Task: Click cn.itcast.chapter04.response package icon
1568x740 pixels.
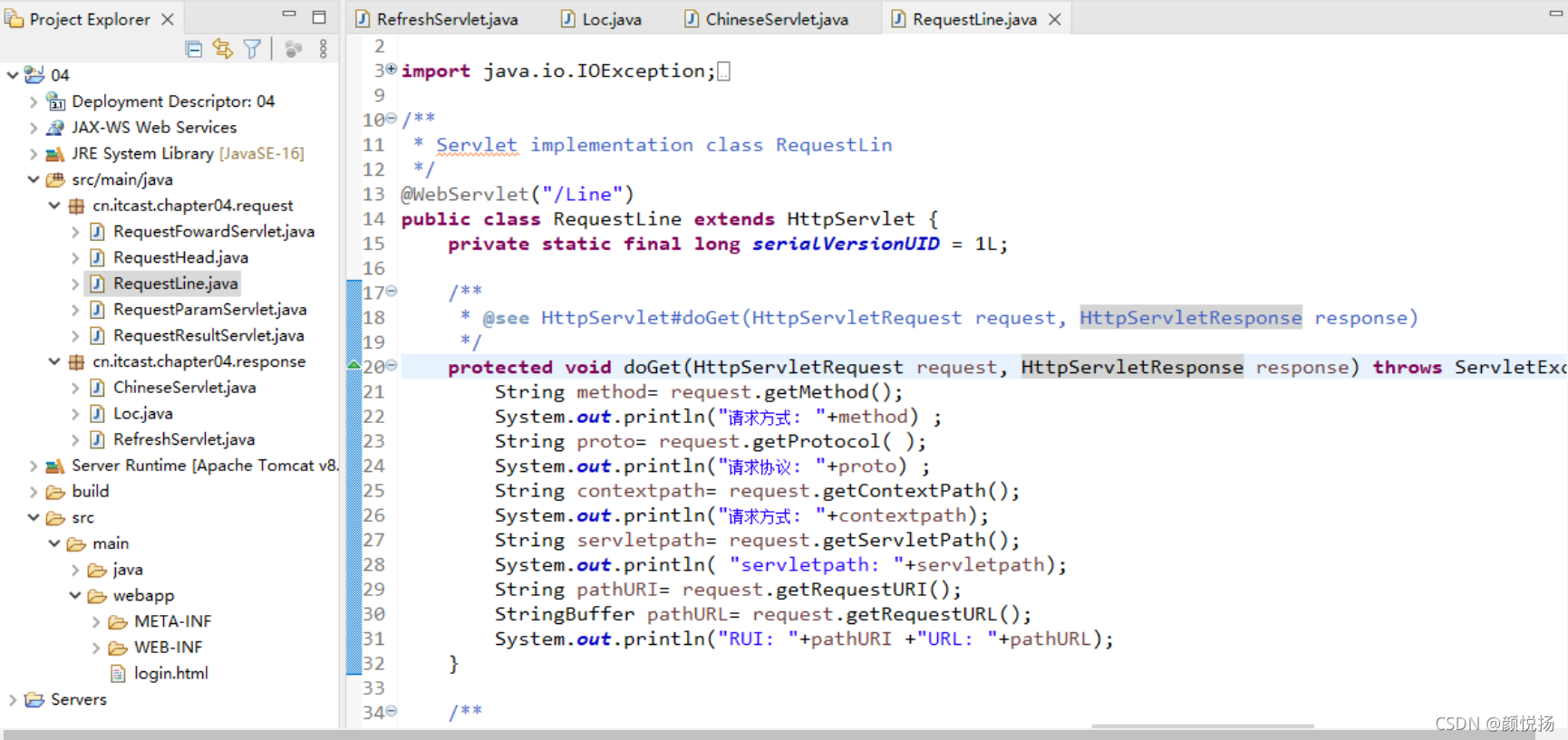Action: click(76, 361)
